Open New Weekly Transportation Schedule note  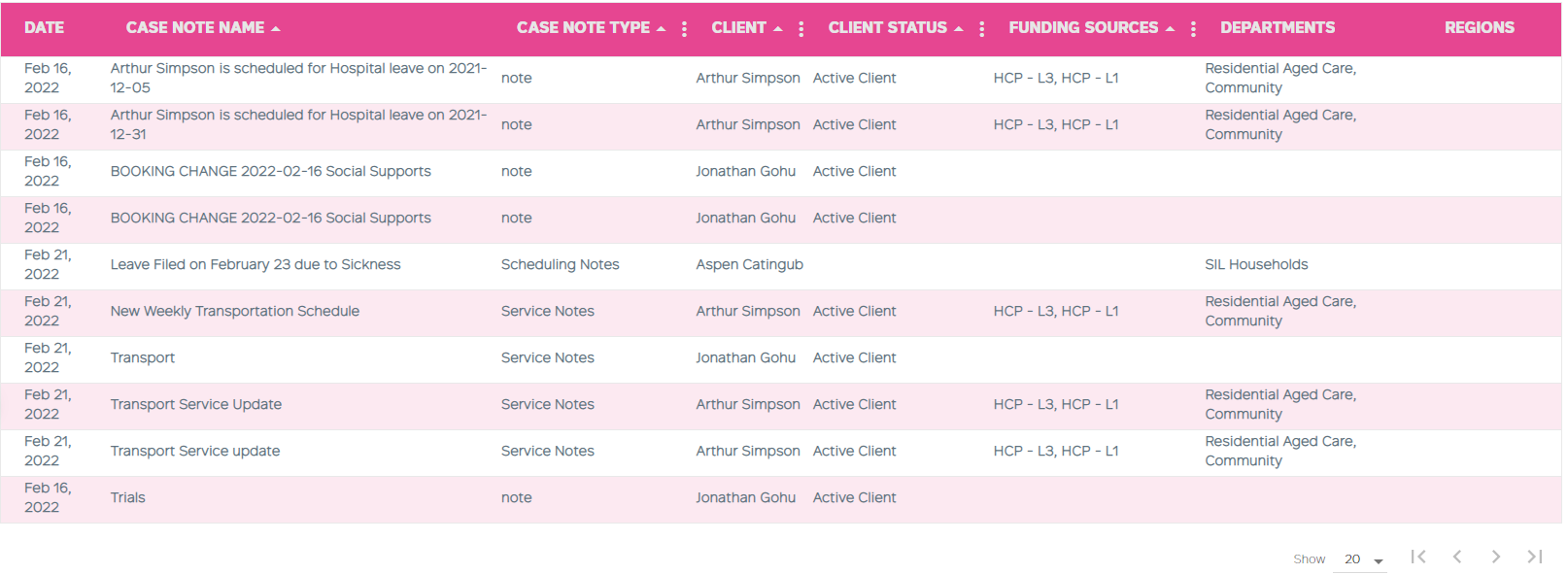(235, 312)
